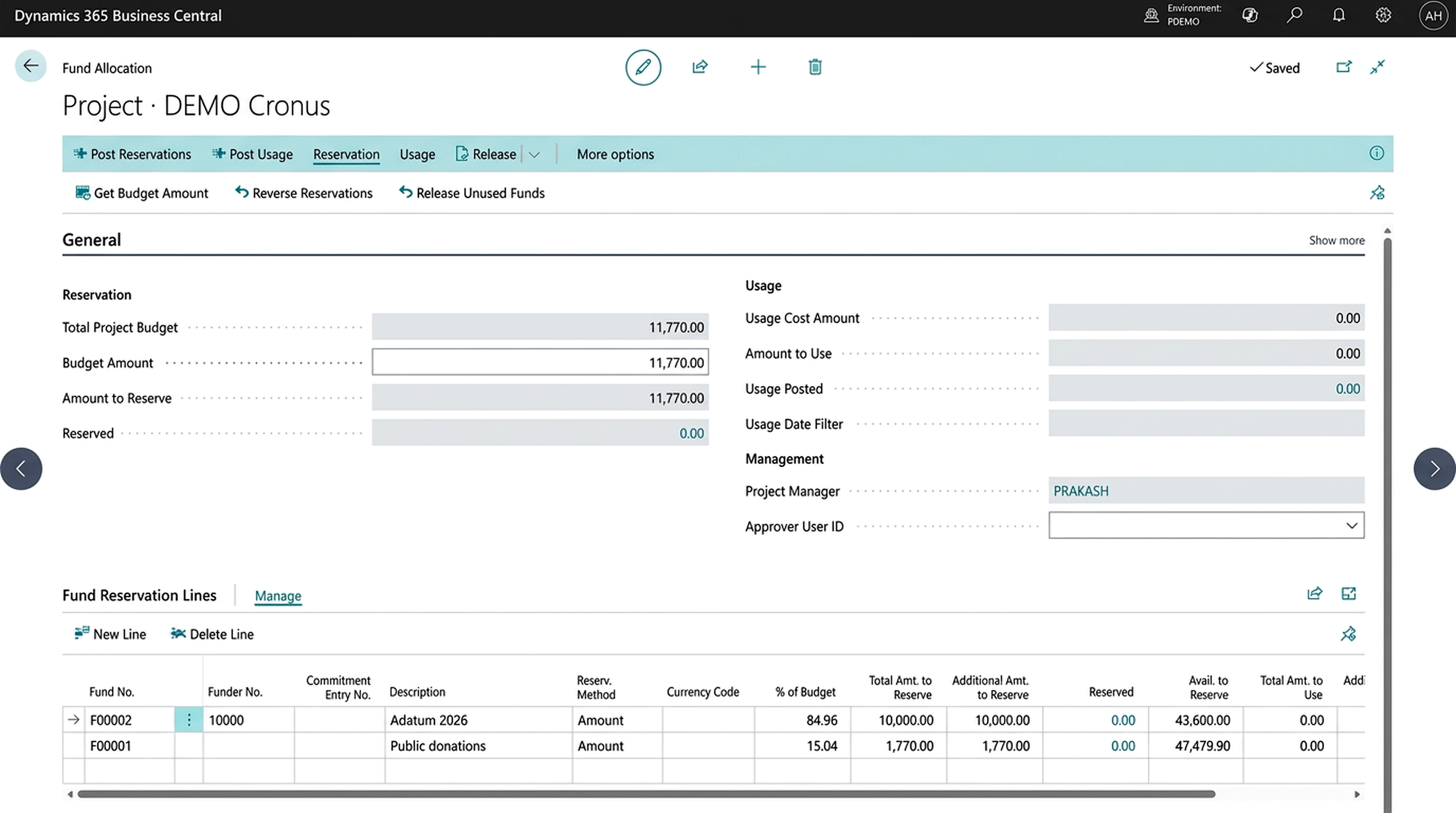Screen dimensions: 1456x813
Task: Open the Copilot icon in top bar
Action: (x=1250, y=15)
